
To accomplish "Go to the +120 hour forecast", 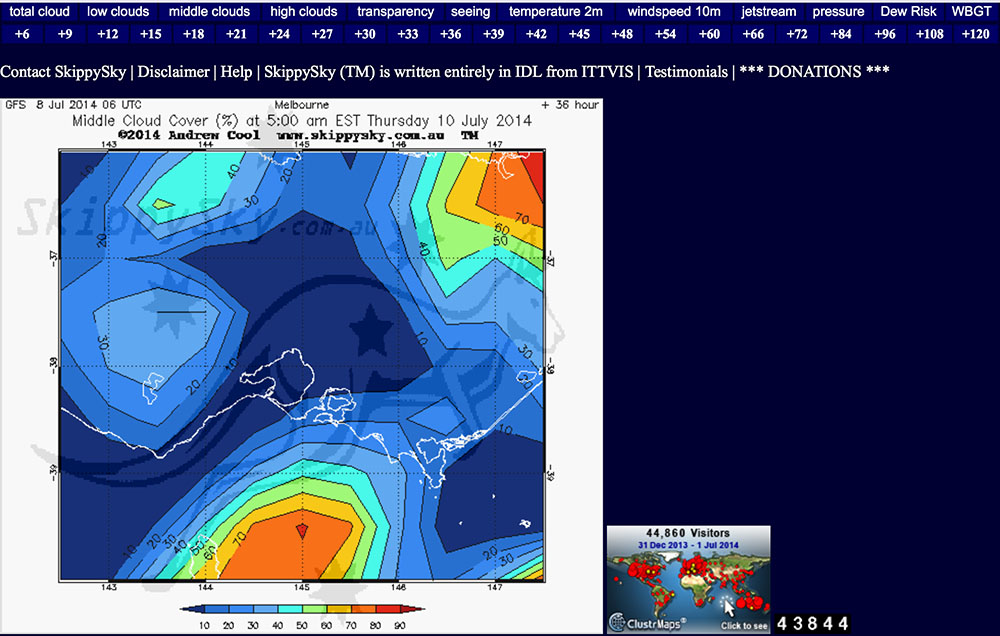I will tap(975, 34).
